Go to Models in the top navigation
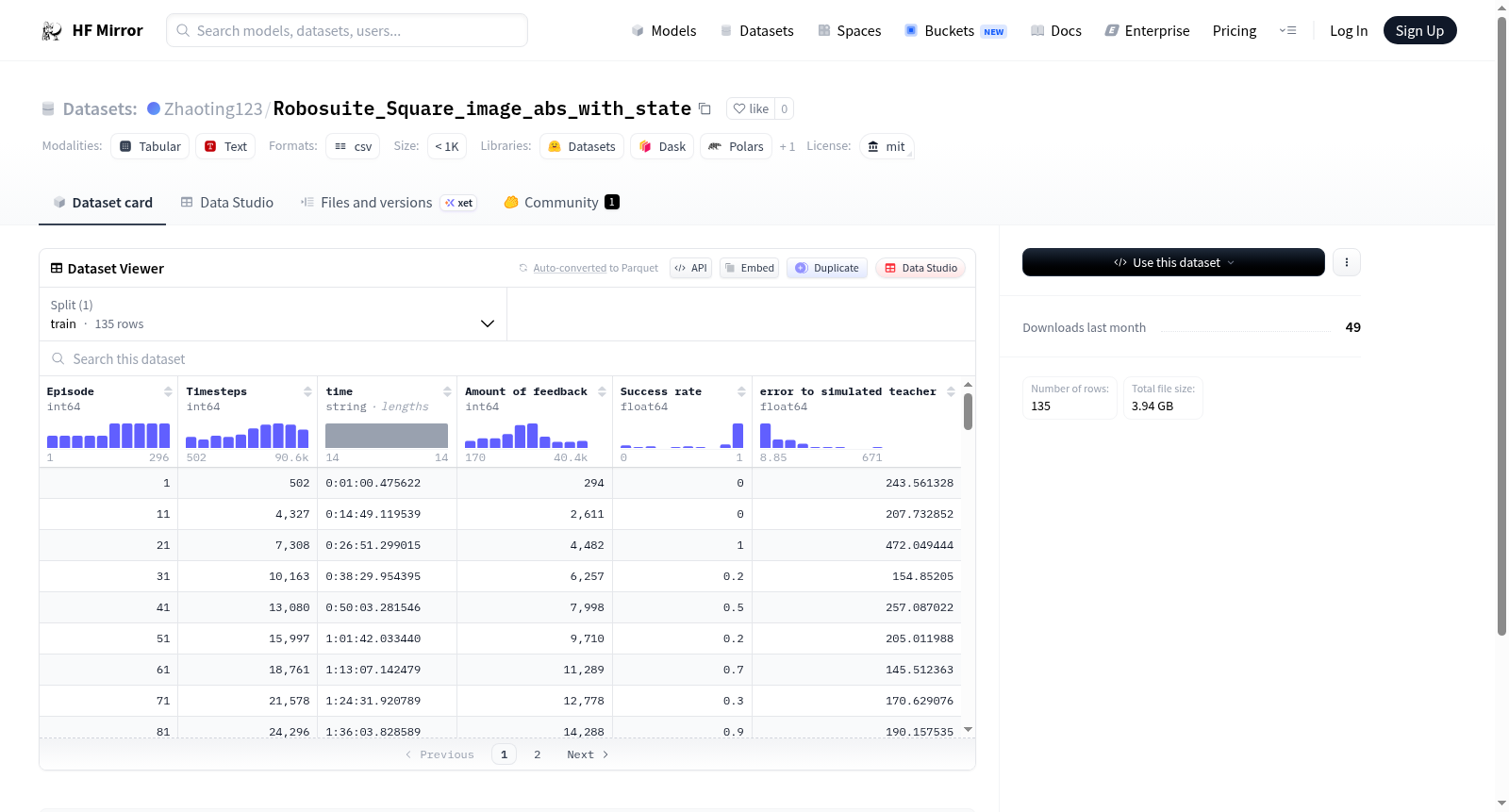 click(664, 31)
